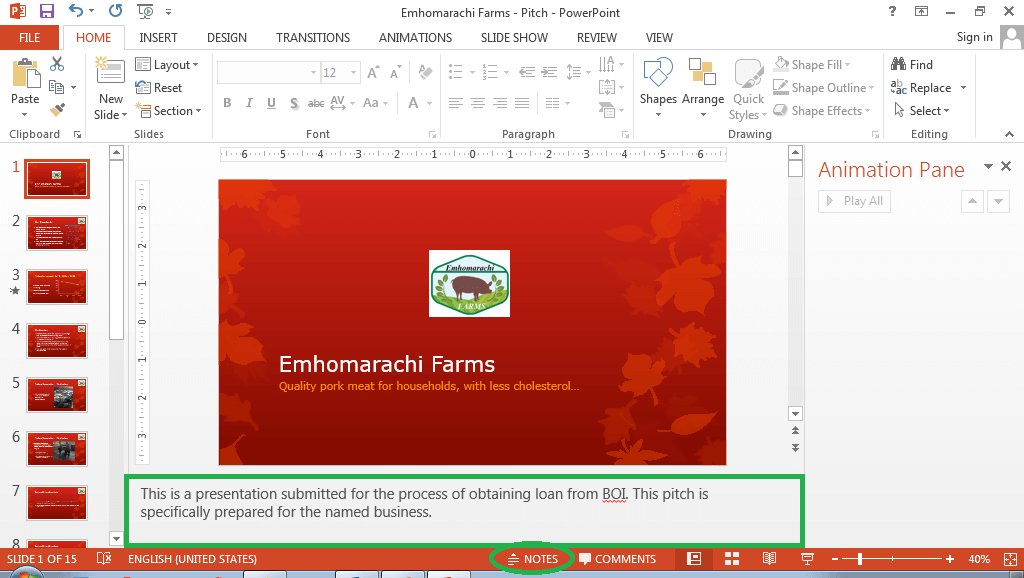Click the Copy icon in the Clipboard group
The height and width of the screenshot is (578, 1024).
click(57, 87)
